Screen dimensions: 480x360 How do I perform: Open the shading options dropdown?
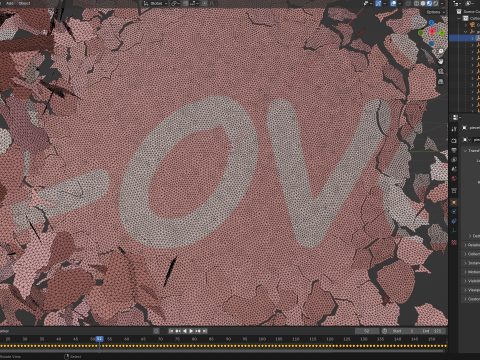coord(442,3)
